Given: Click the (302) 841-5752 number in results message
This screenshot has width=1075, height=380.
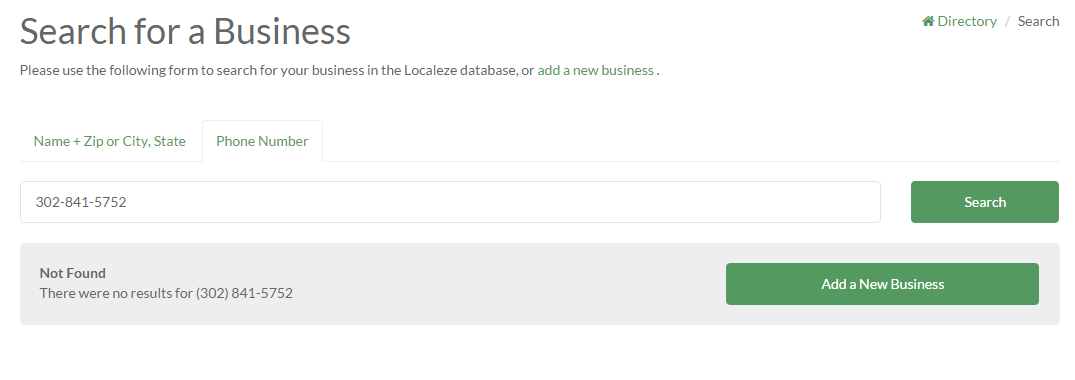Looking at the screenshot, I should click(x=244, y=293).
